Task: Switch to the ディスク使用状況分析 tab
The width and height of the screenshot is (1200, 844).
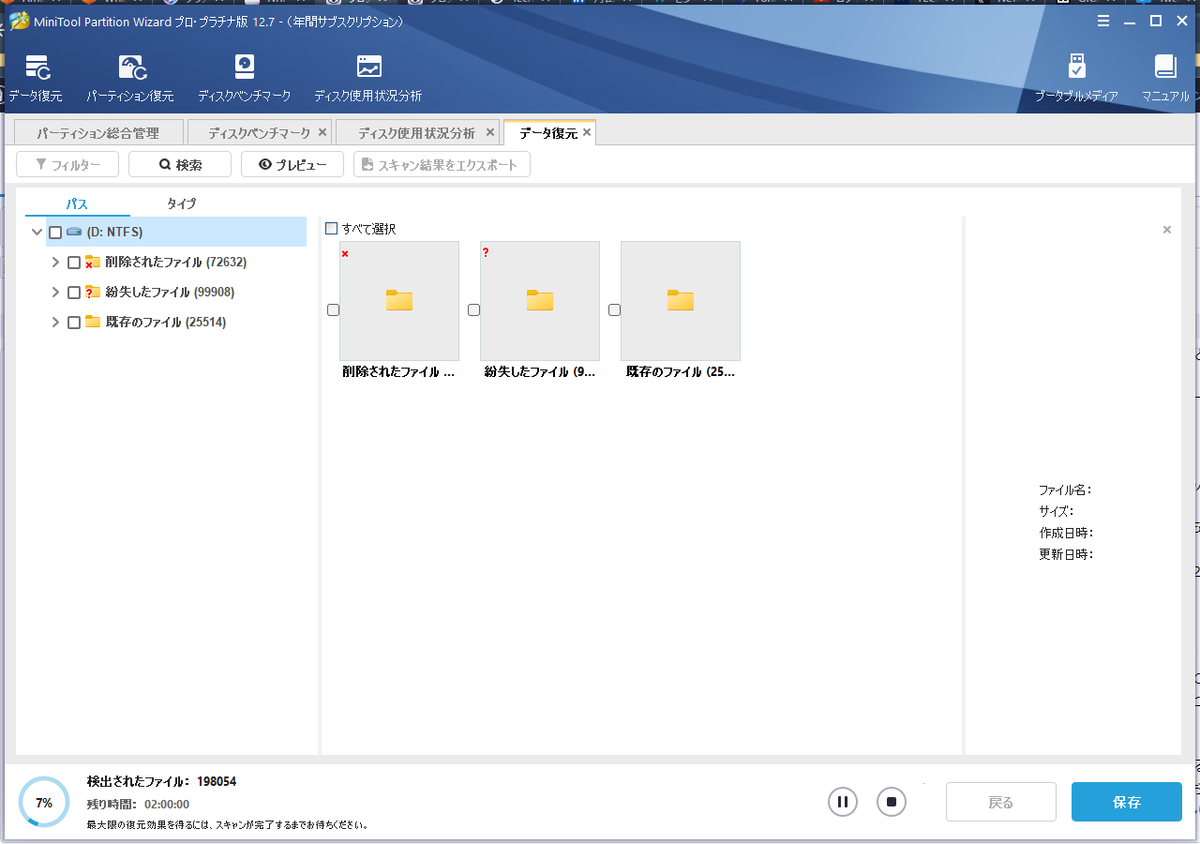Action: coord(416,133)
